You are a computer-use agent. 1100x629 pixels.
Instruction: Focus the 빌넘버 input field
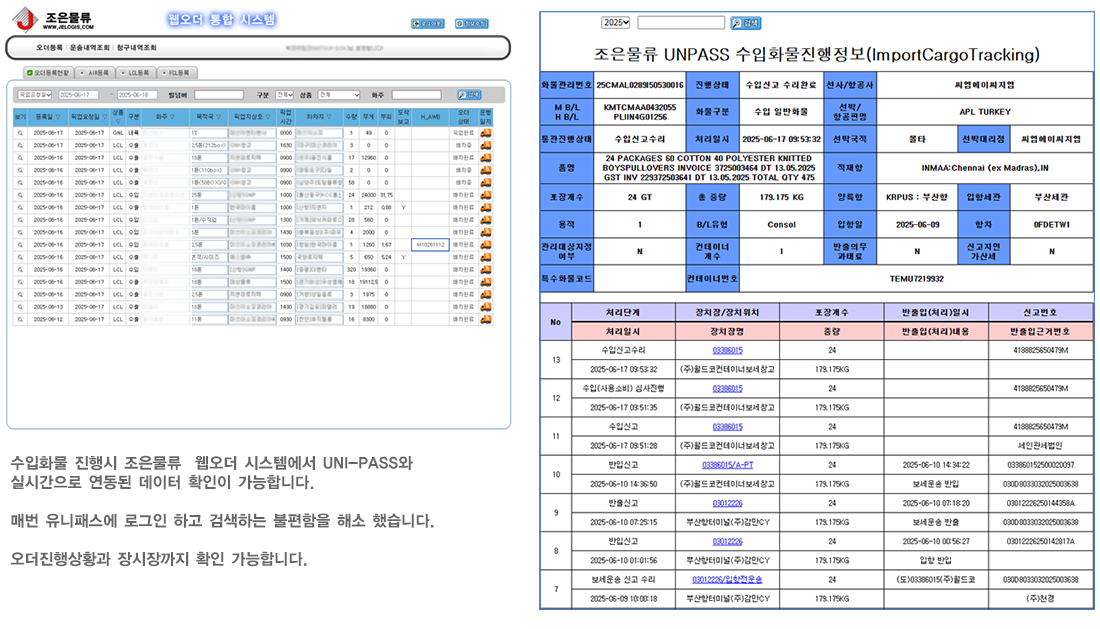pos(219,95)
